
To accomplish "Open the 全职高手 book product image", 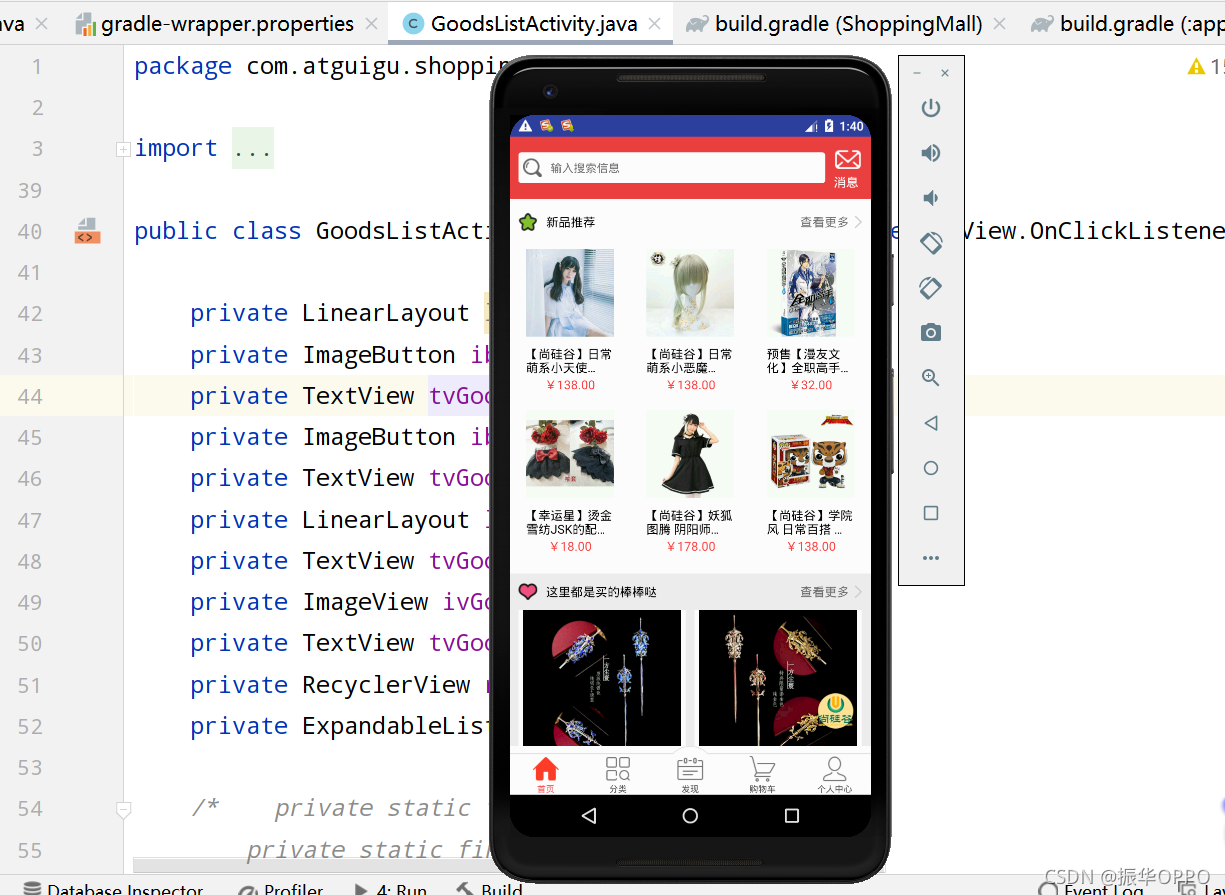I will point(810,293).
